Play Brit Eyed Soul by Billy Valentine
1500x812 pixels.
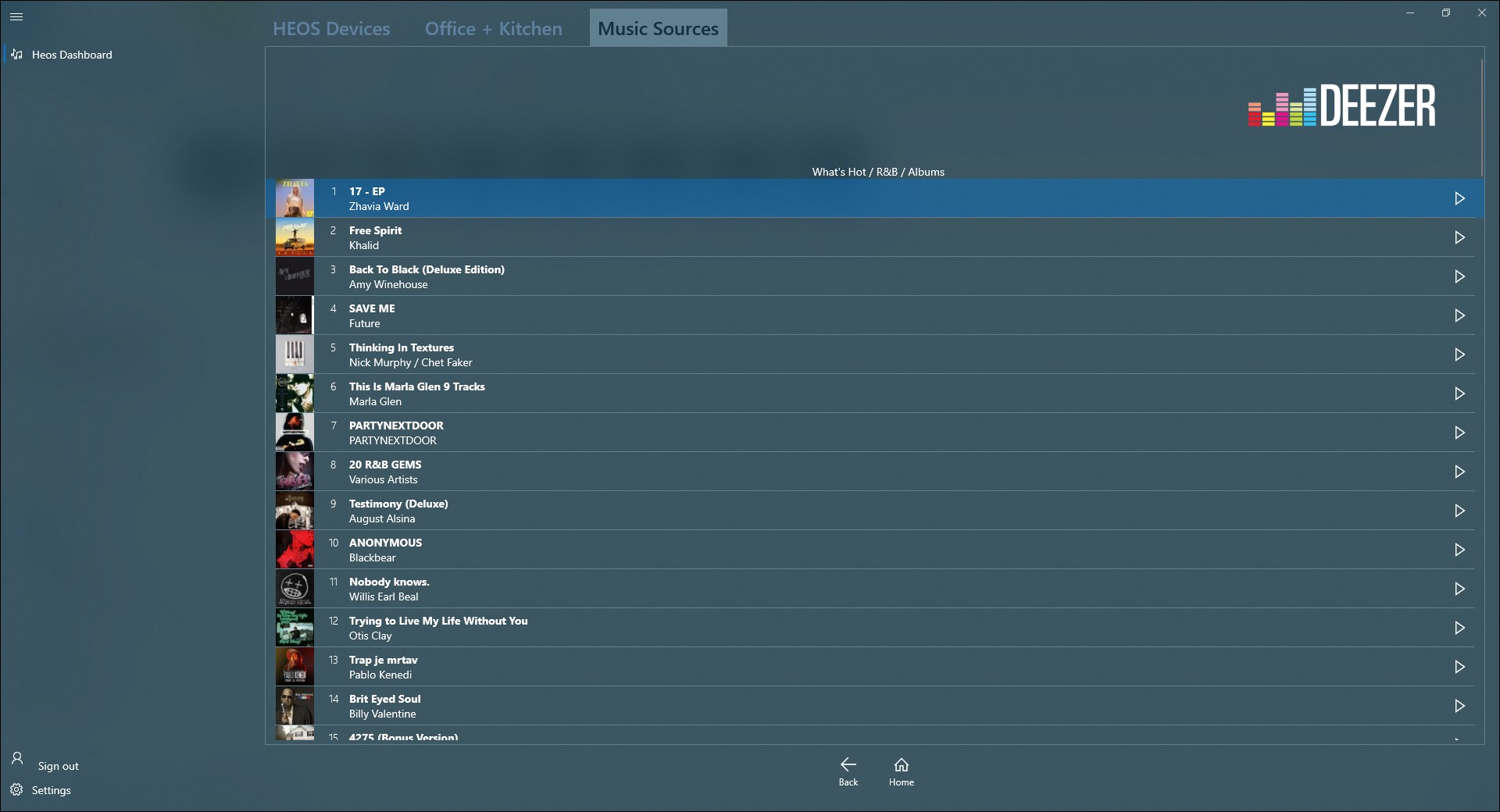click(1459, 706)
